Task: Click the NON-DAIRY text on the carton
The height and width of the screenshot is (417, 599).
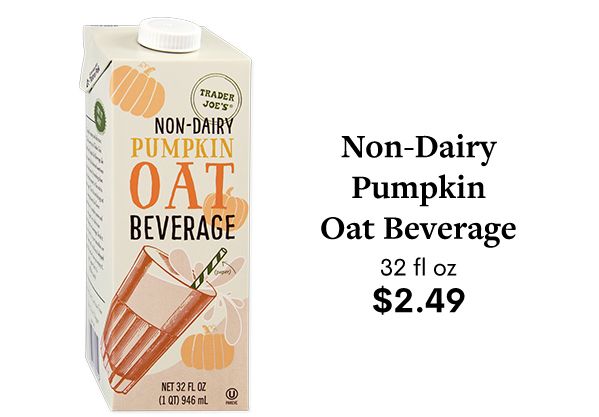Action: point(194,126)
